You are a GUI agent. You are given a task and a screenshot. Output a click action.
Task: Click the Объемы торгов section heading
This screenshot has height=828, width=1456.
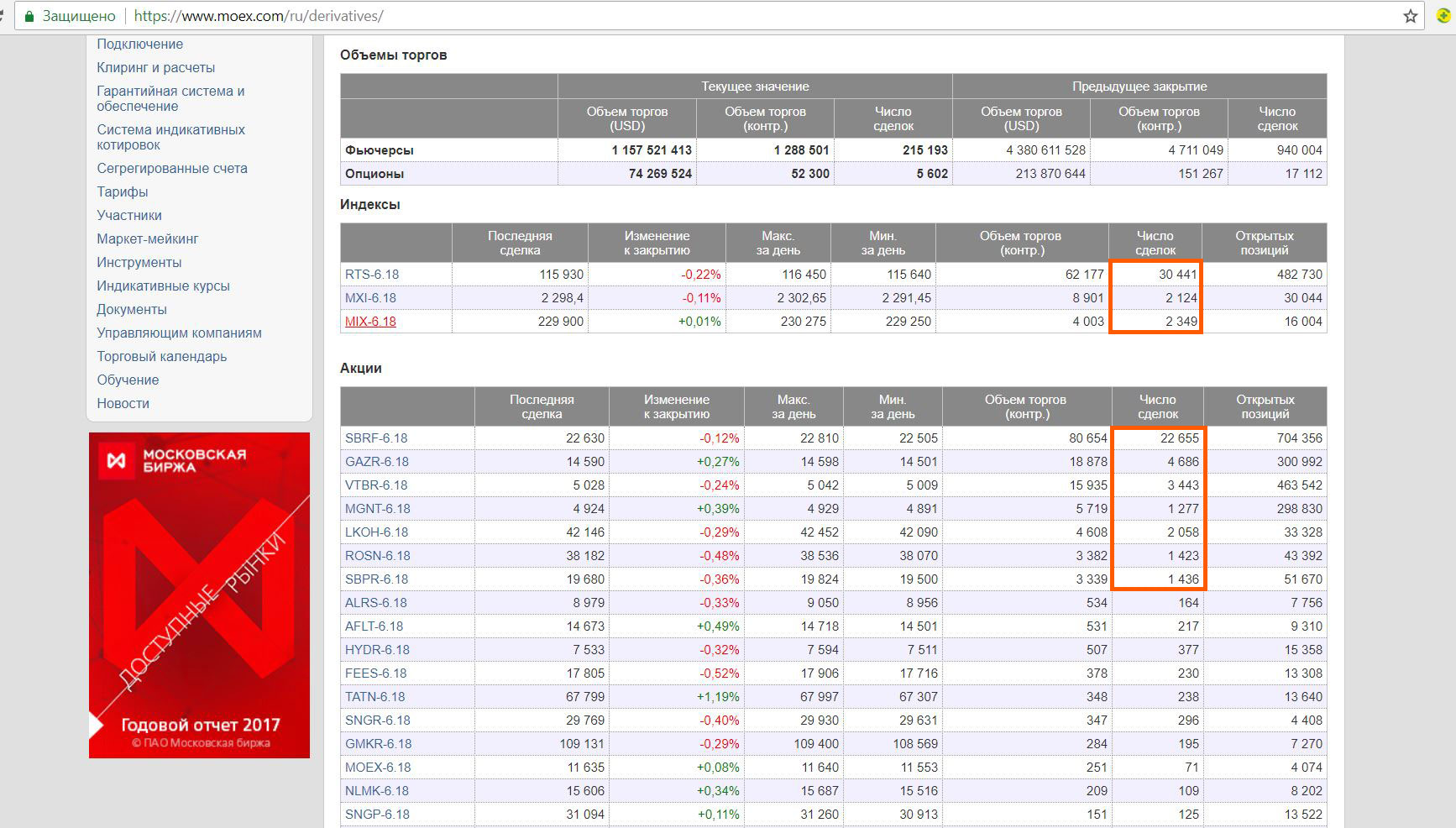(393, 55)
